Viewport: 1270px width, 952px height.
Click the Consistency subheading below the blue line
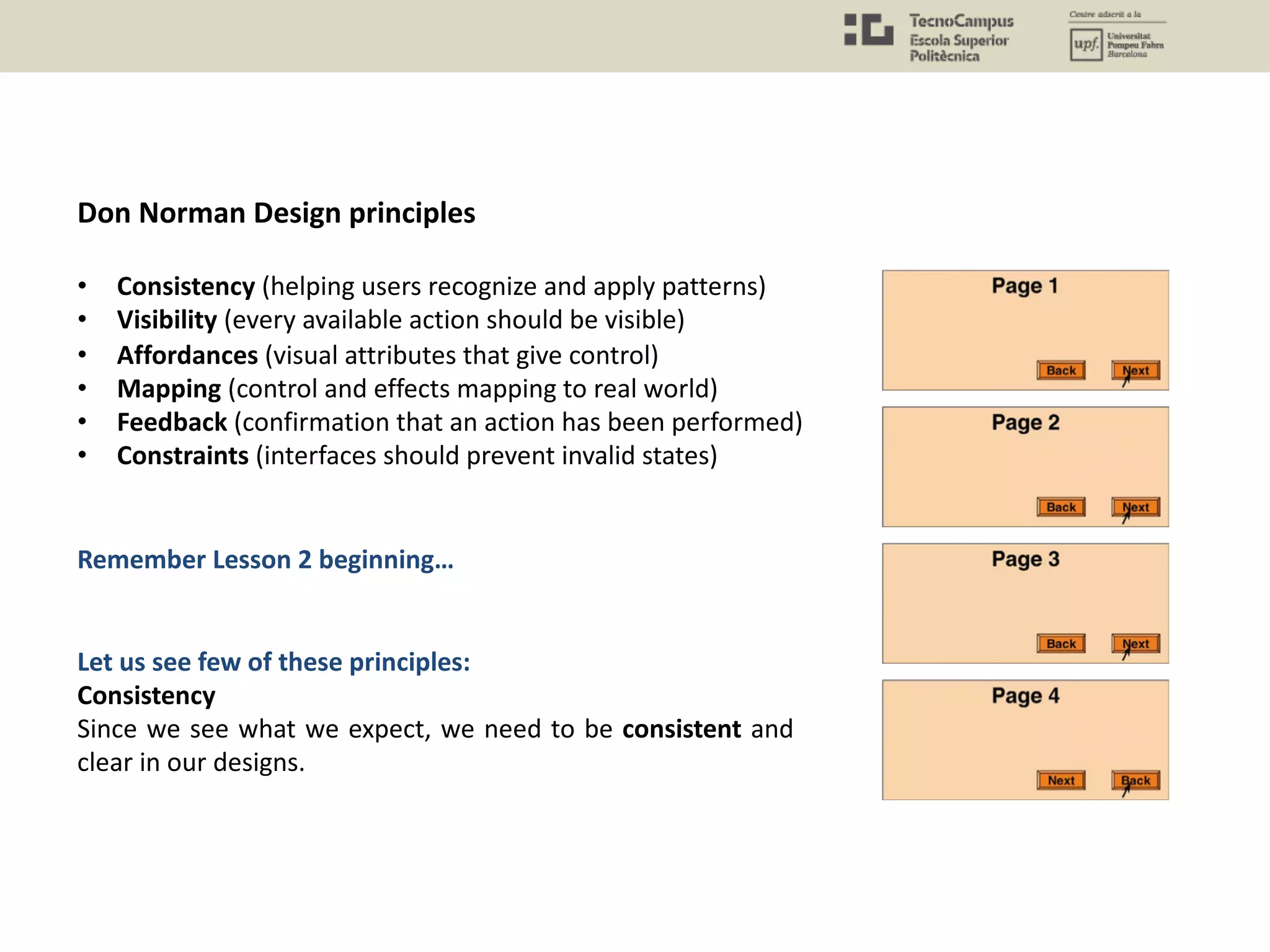[x=146, y=696]
